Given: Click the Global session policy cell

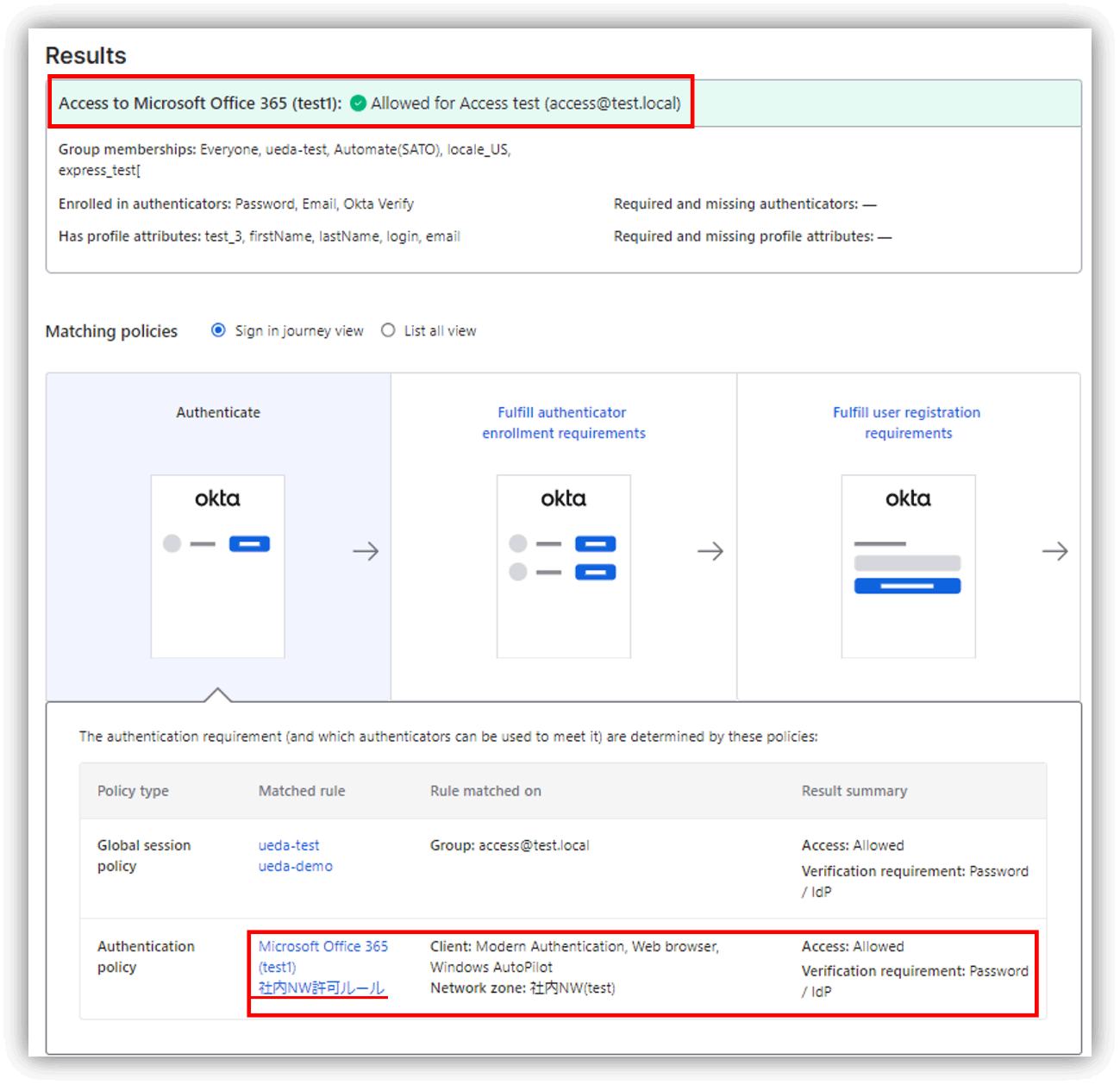Looking at the screenshot, I should pyautogui.click(x=144, y=856).
